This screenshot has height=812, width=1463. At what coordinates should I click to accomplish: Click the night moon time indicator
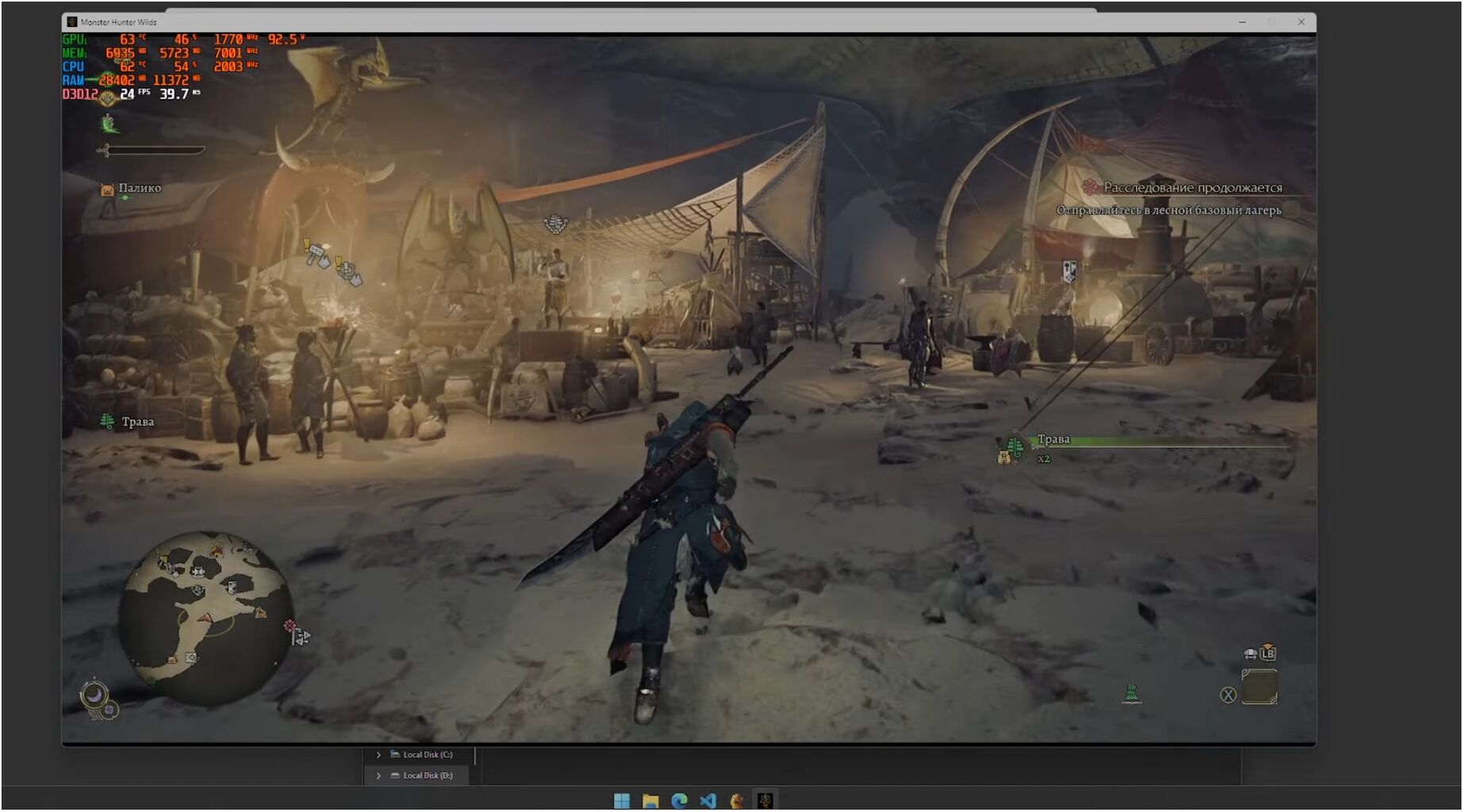tap(94, 695)
